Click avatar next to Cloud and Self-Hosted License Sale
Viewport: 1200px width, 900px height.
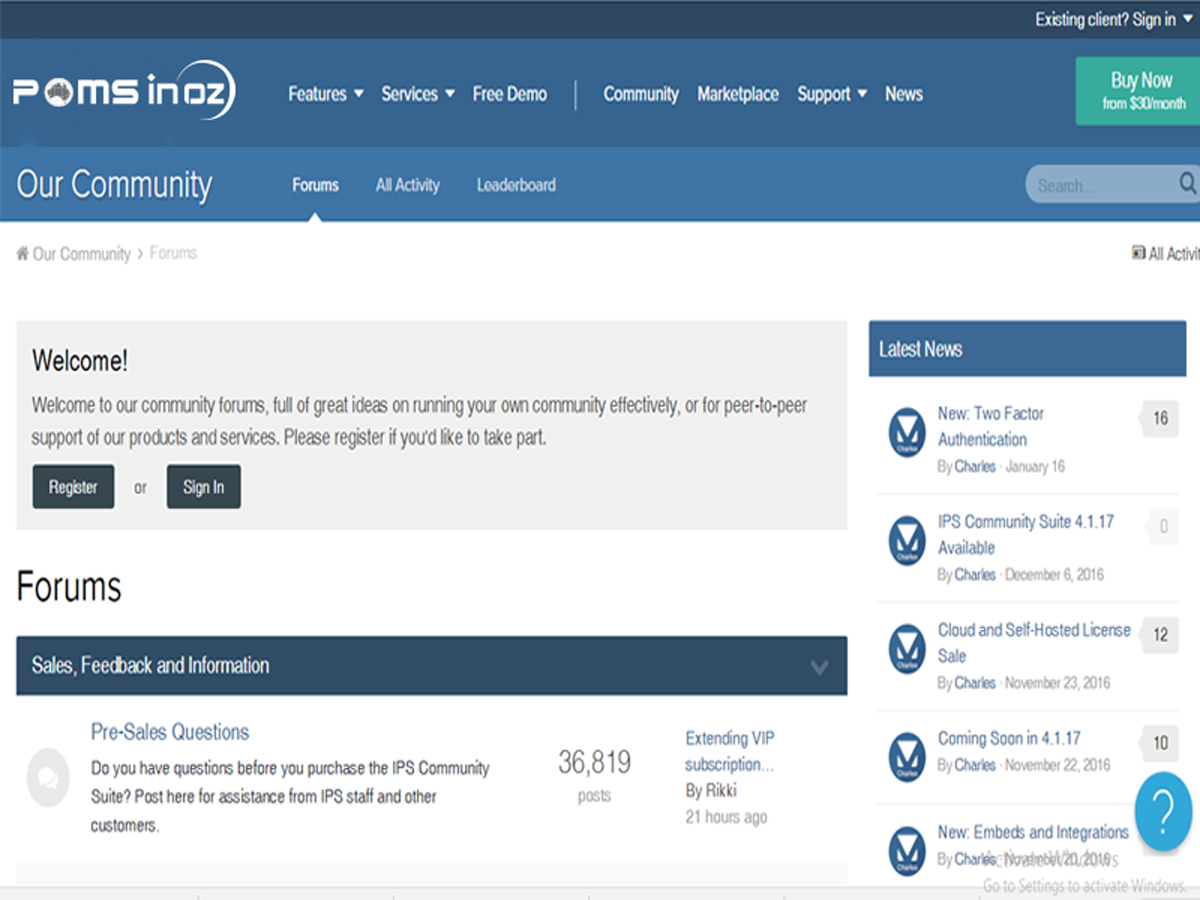coord(907,649)
